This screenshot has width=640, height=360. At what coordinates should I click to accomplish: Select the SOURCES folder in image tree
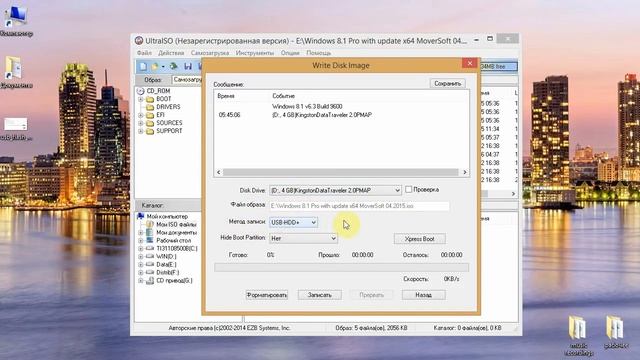point(169,123)
